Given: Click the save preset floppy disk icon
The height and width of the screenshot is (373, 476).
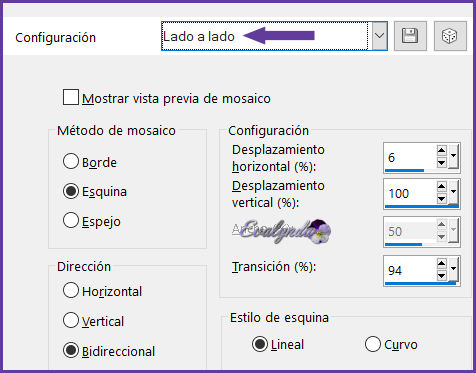Looking at the screenshot, I should [410, 36].
